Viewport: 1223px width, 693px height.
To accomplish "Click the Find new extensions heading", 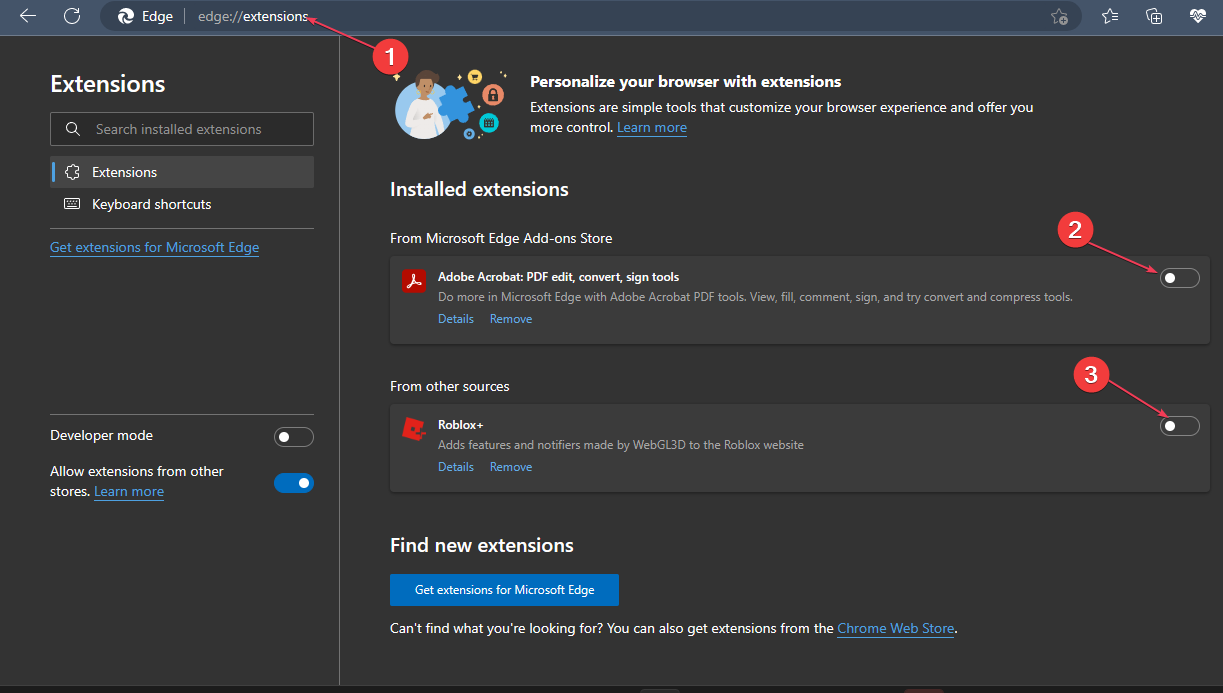I will [x=482, y=545].
